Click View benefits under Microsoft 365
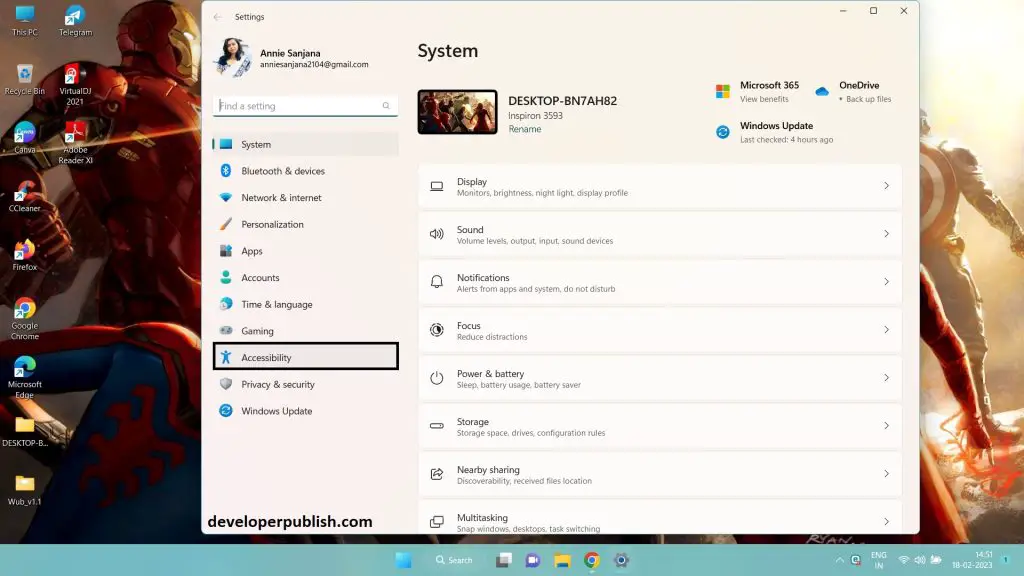This screenshot has height=576, width=1024. point(764,99)
